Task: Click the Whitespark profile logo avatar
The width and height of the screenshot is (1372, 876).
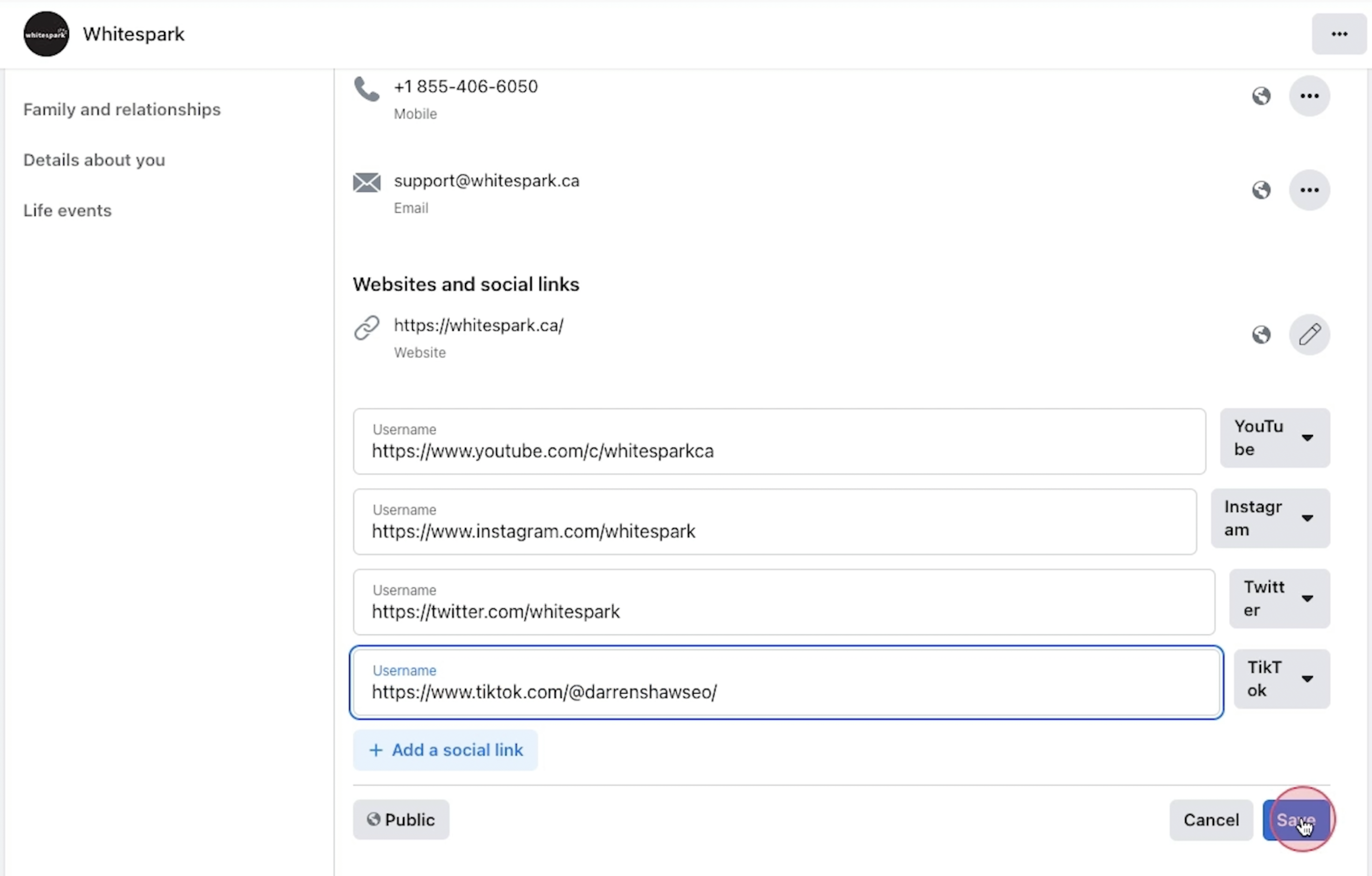Action: 46,34
